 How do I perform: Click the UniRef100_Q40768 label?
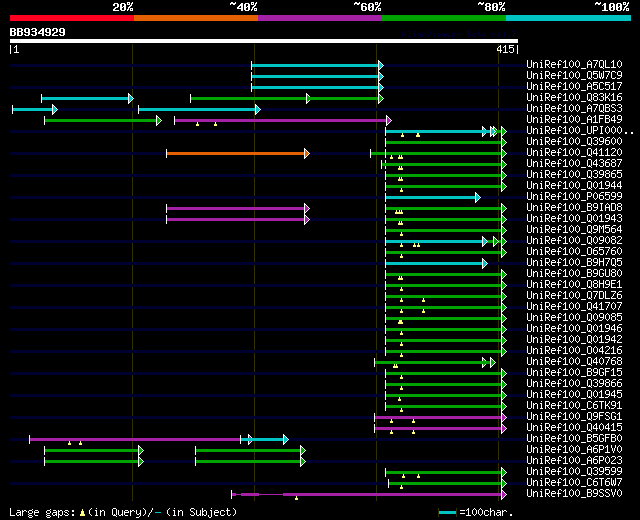(574, 362)
